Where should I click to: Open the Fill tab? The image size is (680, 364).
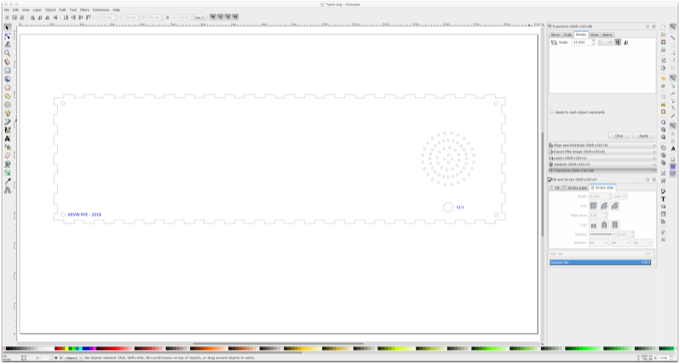click(x=556, y=187)
